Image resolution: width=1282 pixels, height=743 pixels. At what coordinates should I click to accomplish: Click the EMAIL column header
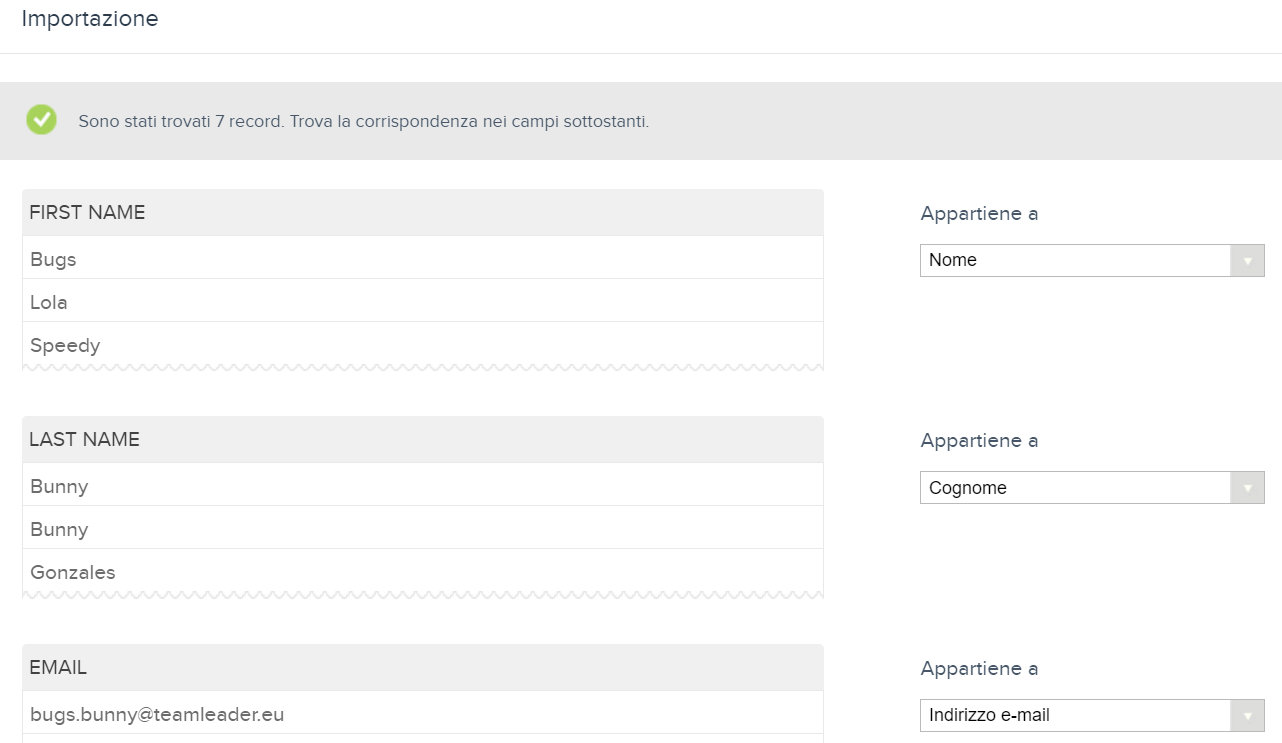[58, 667]
